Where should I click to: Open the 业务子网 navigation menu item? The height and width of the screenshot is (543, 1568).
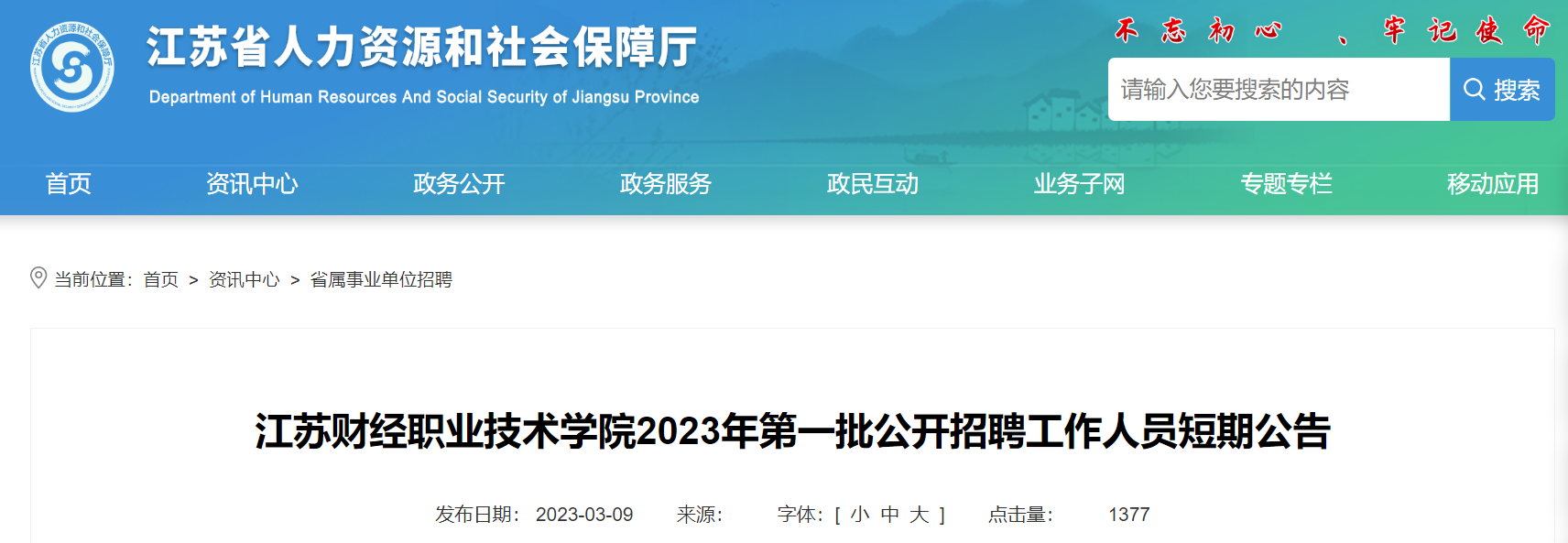point(1080,184)
